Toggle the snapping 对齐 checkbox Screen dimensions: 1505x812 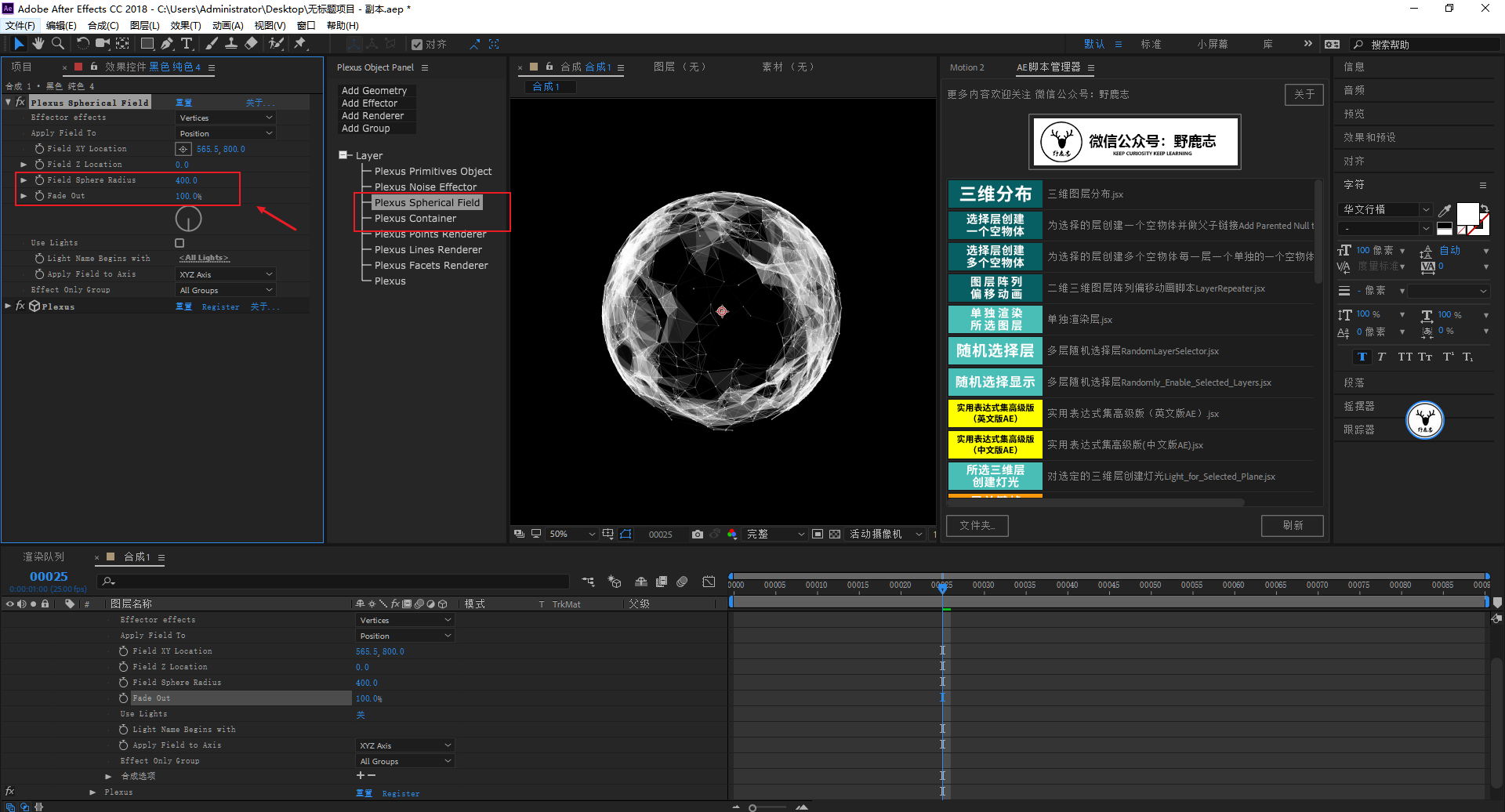pyautogui.click(x=417, y=45)
